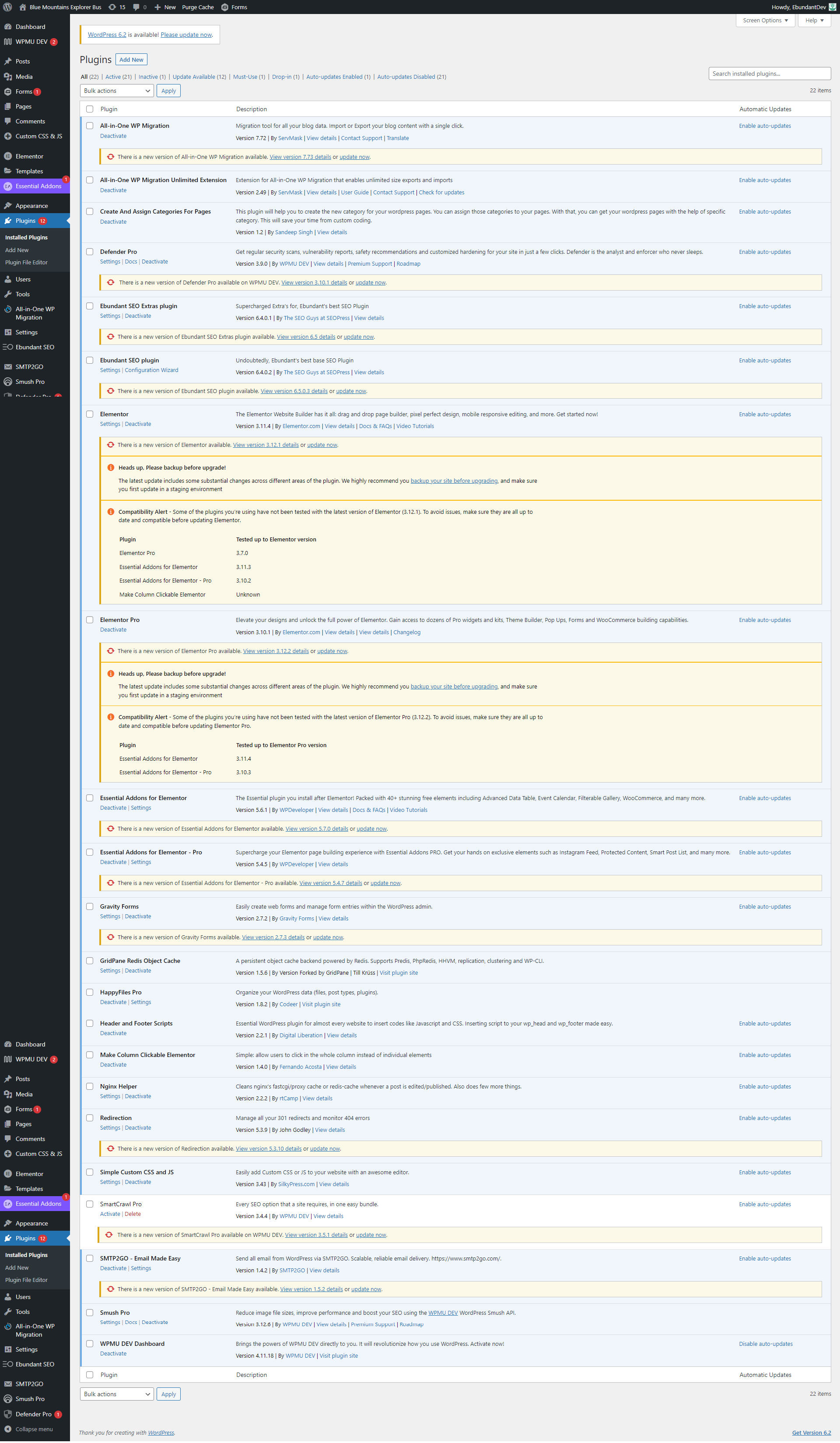Screen dimensions: 840x1443
Task: Click the Dashboard icon in top sidebar
Action: (7, 26)
